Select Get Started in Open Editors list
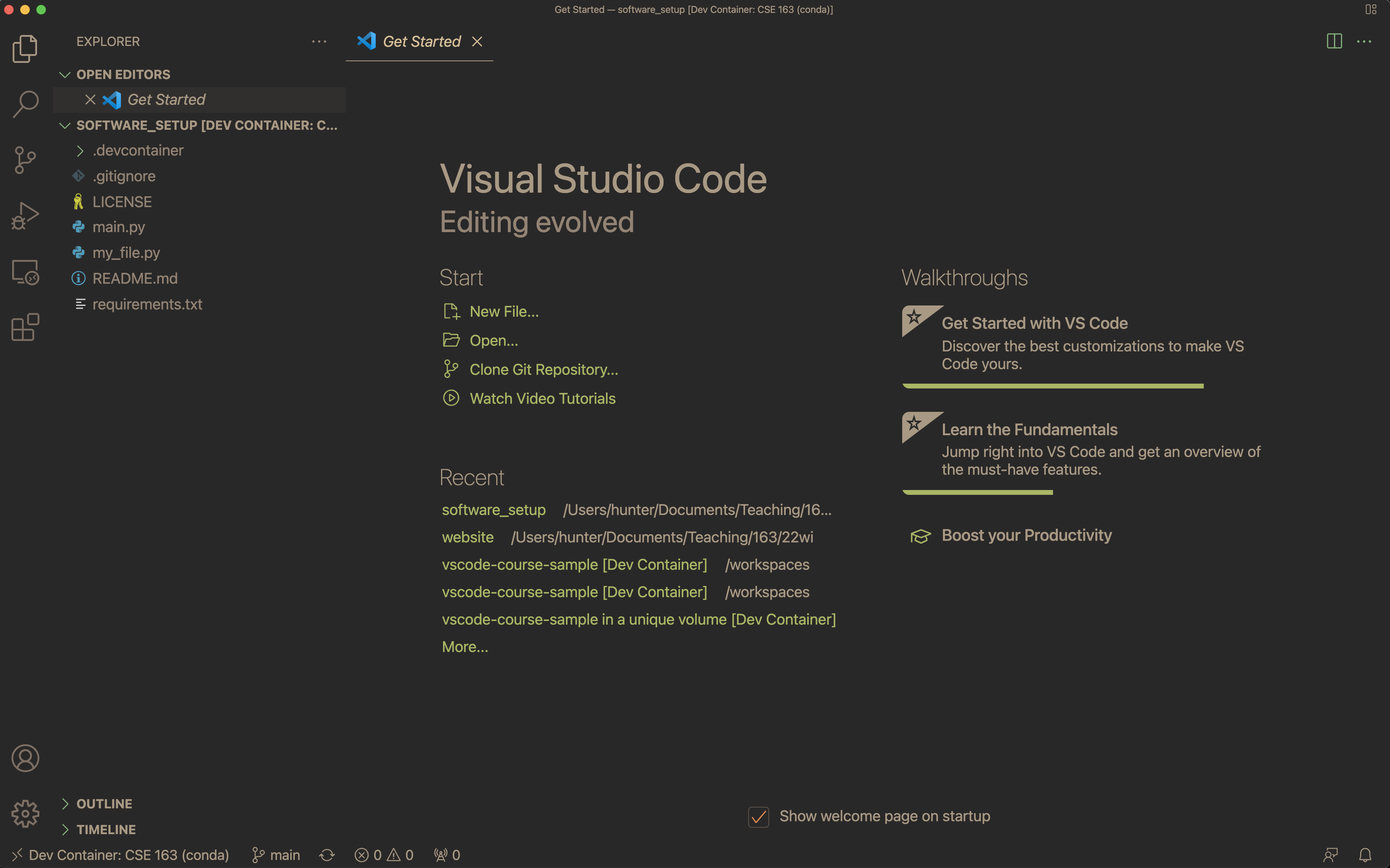The width and height of the screenshot is (1390, 868). pos(199,99)
